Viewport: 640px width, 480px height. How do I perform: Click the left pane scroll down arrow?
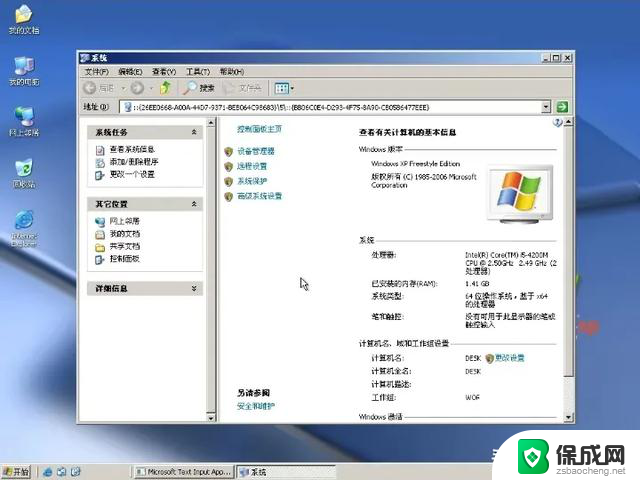click(x=211, y=417)
